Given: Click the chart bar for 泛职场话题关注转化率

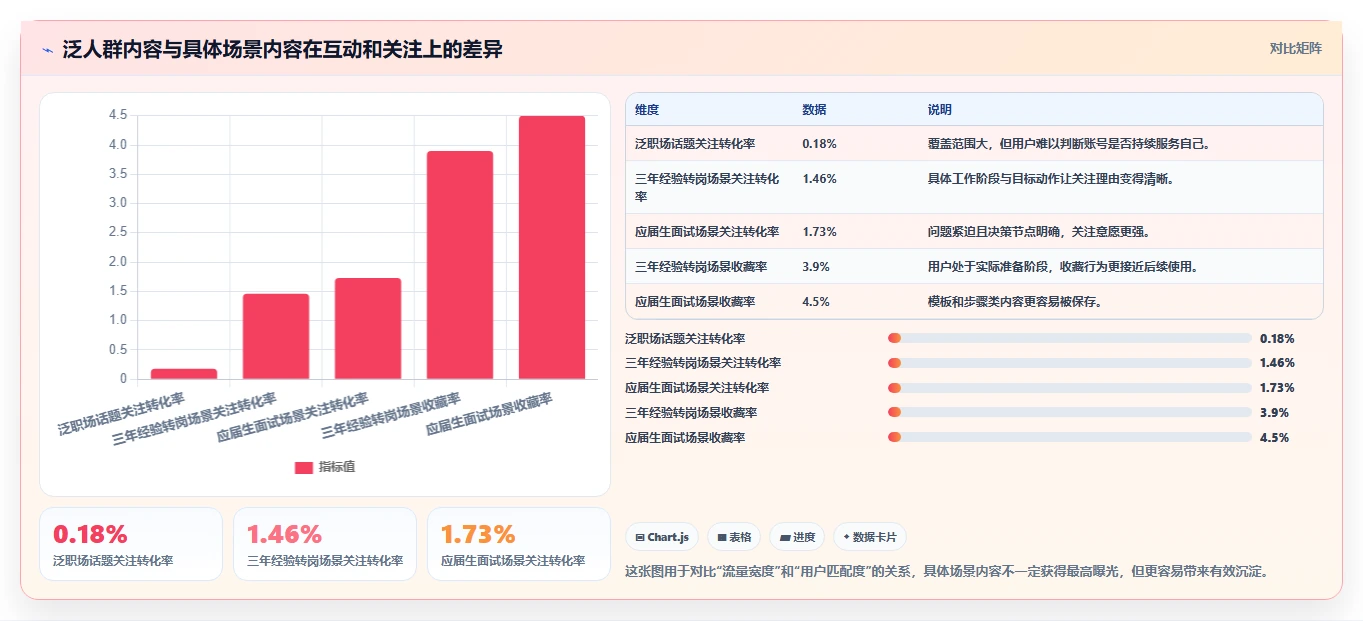Looking at the screenshot, I should 184,374.
